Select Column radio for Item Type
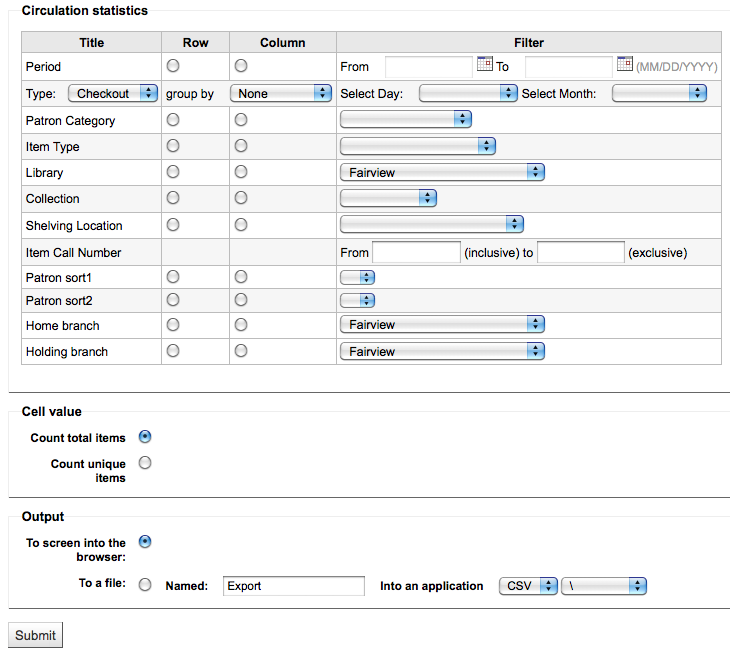 coord(241,146)
